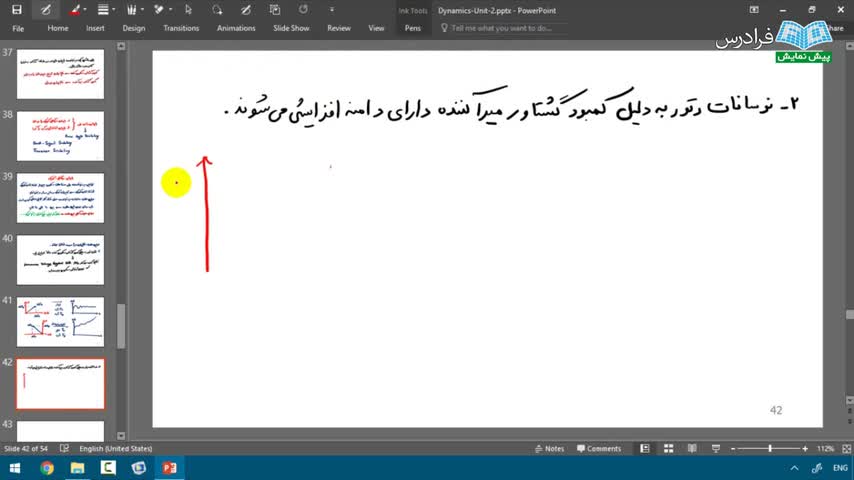Image resolution: width=854 pixels, height=480 pixels.
Task: Click the ENG input language indicator
Action: 840,468
